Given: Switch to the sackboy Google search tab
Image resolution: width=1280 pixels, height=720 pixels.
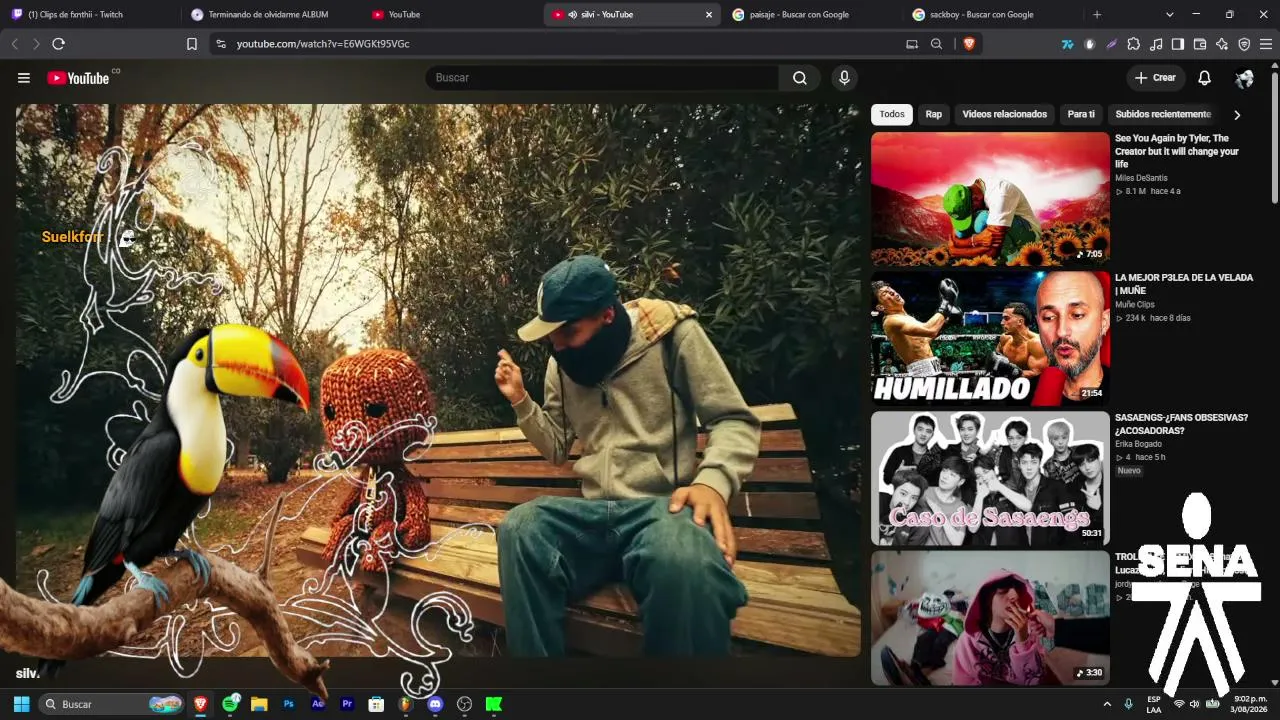Looking at the screenshot, I should [x=990, y=15].
